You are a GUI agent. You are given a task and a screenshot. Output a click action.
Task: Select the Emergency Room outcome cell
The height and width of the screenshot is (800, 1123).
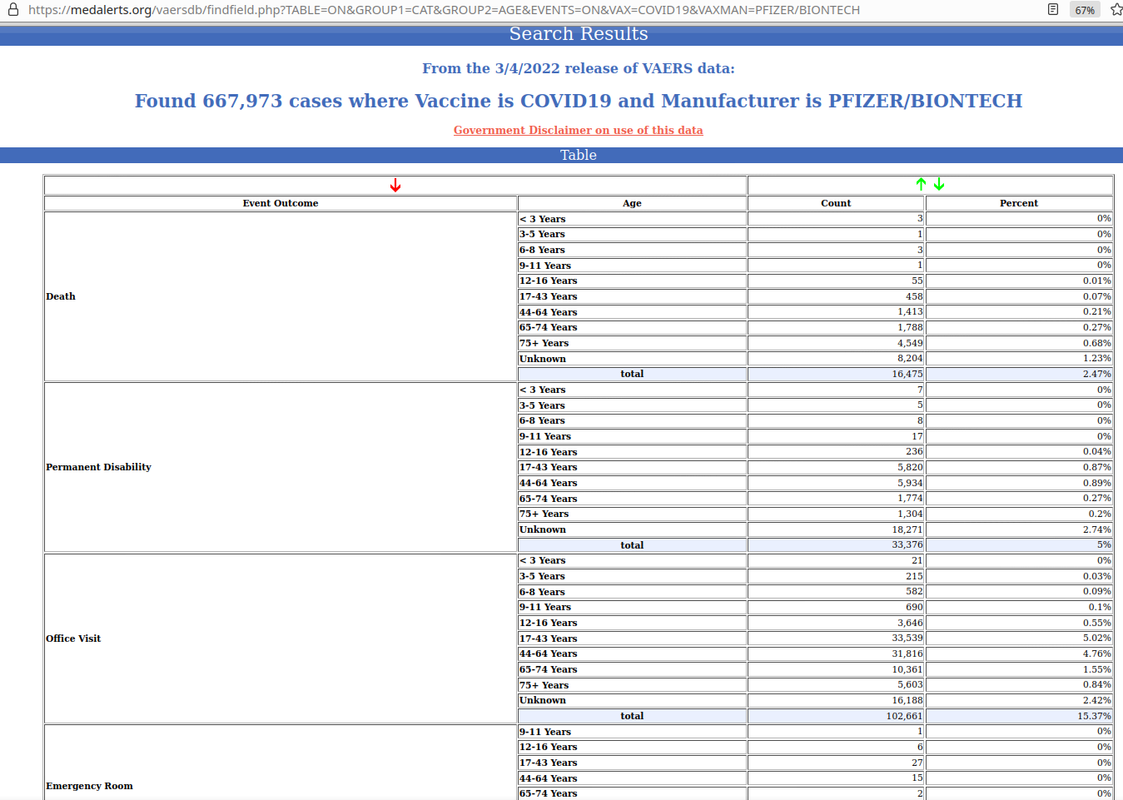point(280,763)
